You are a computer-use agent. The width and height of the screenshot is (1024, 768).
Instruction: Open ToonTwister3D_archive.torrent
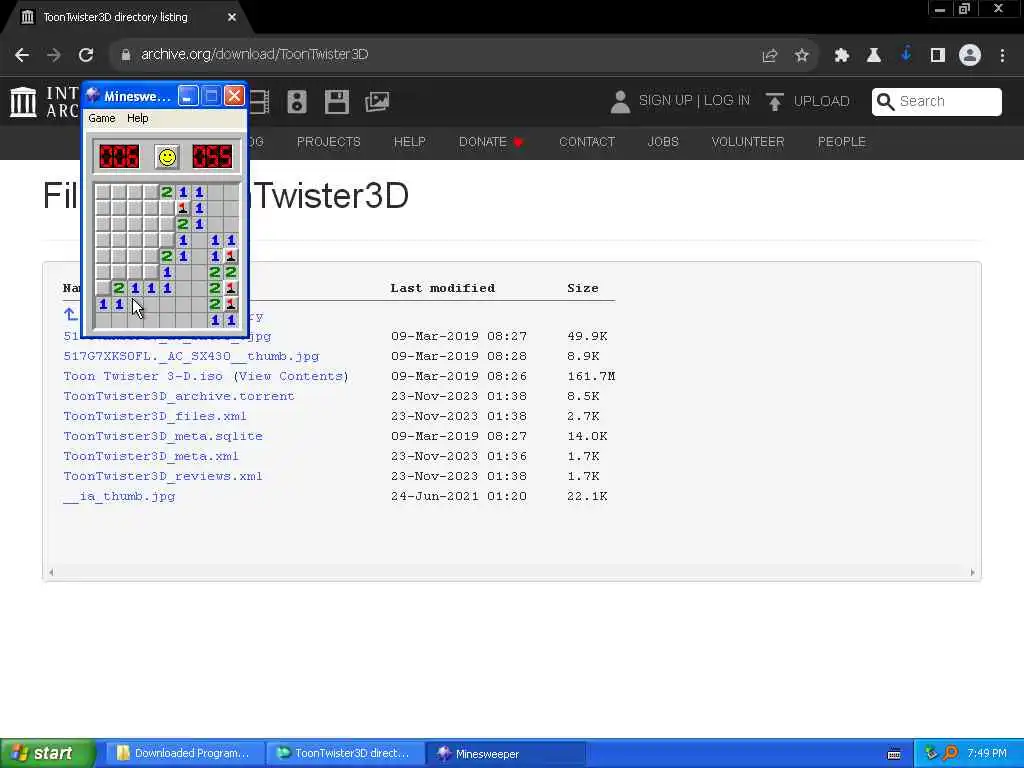(x=179, y=396)
